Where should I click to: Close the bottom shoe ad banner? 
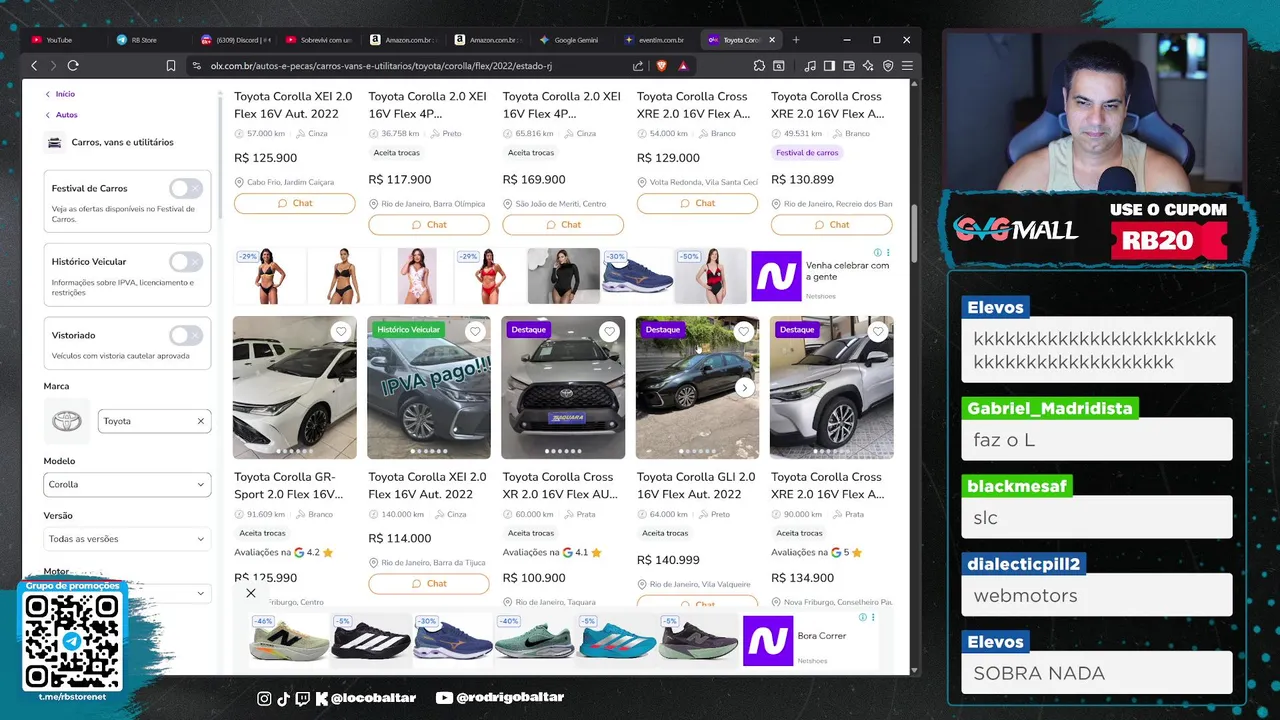click(x=251, y=593)
